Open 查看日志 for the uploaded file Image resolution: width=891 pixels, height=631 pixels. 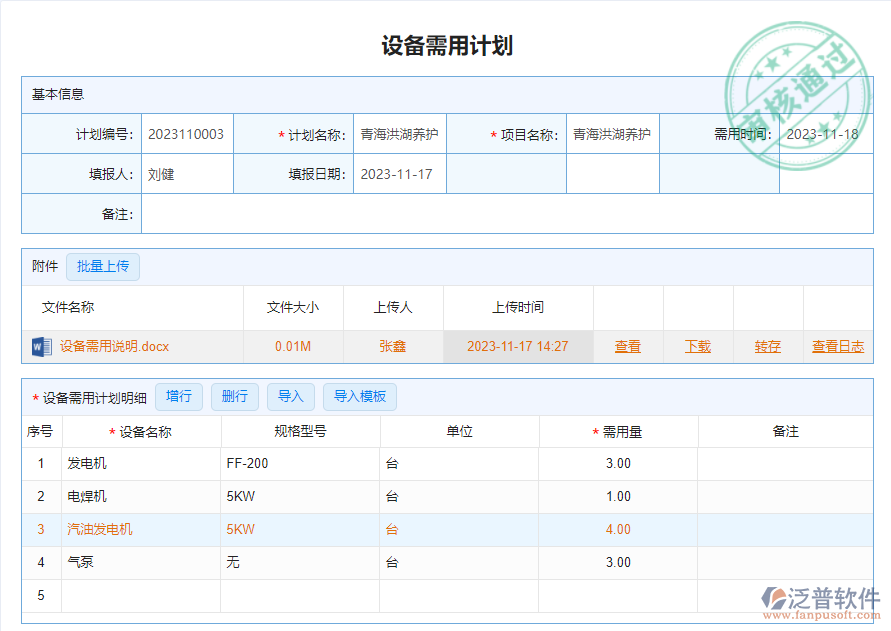click(x=838, y=346)
